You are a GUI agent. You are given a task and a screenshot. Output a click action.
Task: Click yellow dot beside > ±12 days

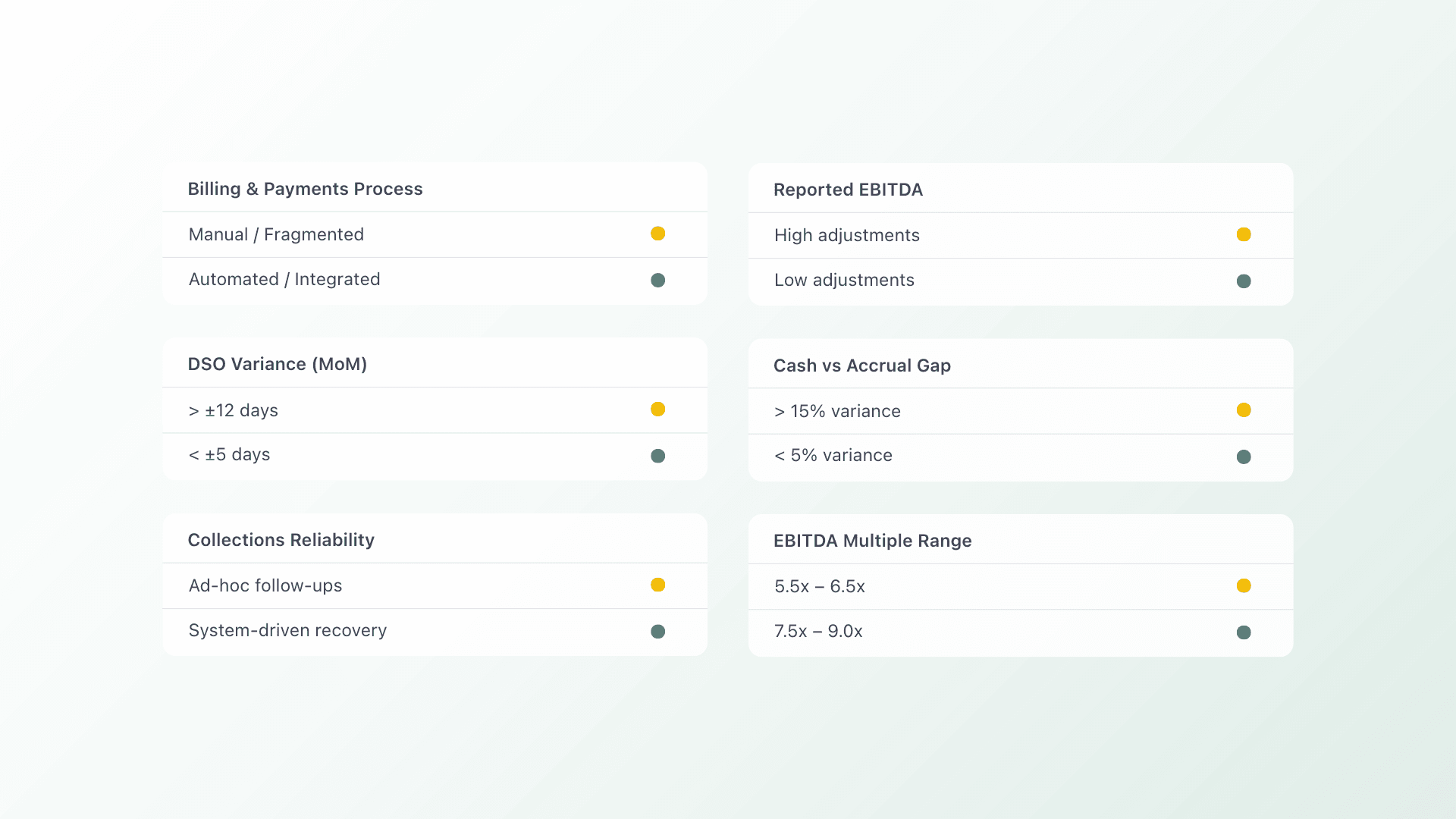[657, 409]
